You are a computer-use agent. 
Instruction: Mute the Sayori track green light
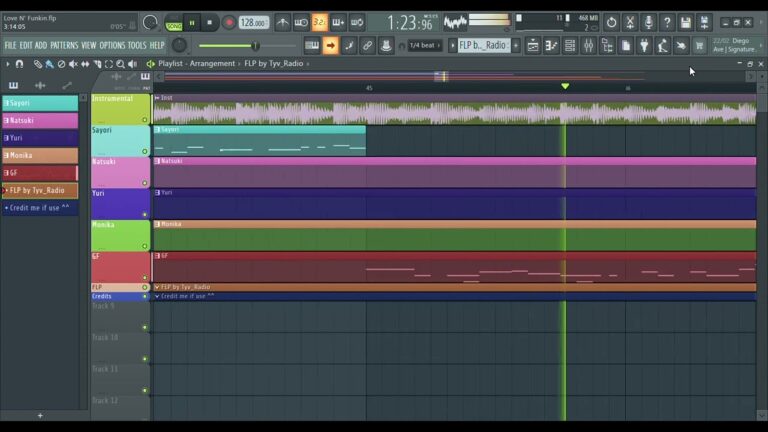[144, 151]
